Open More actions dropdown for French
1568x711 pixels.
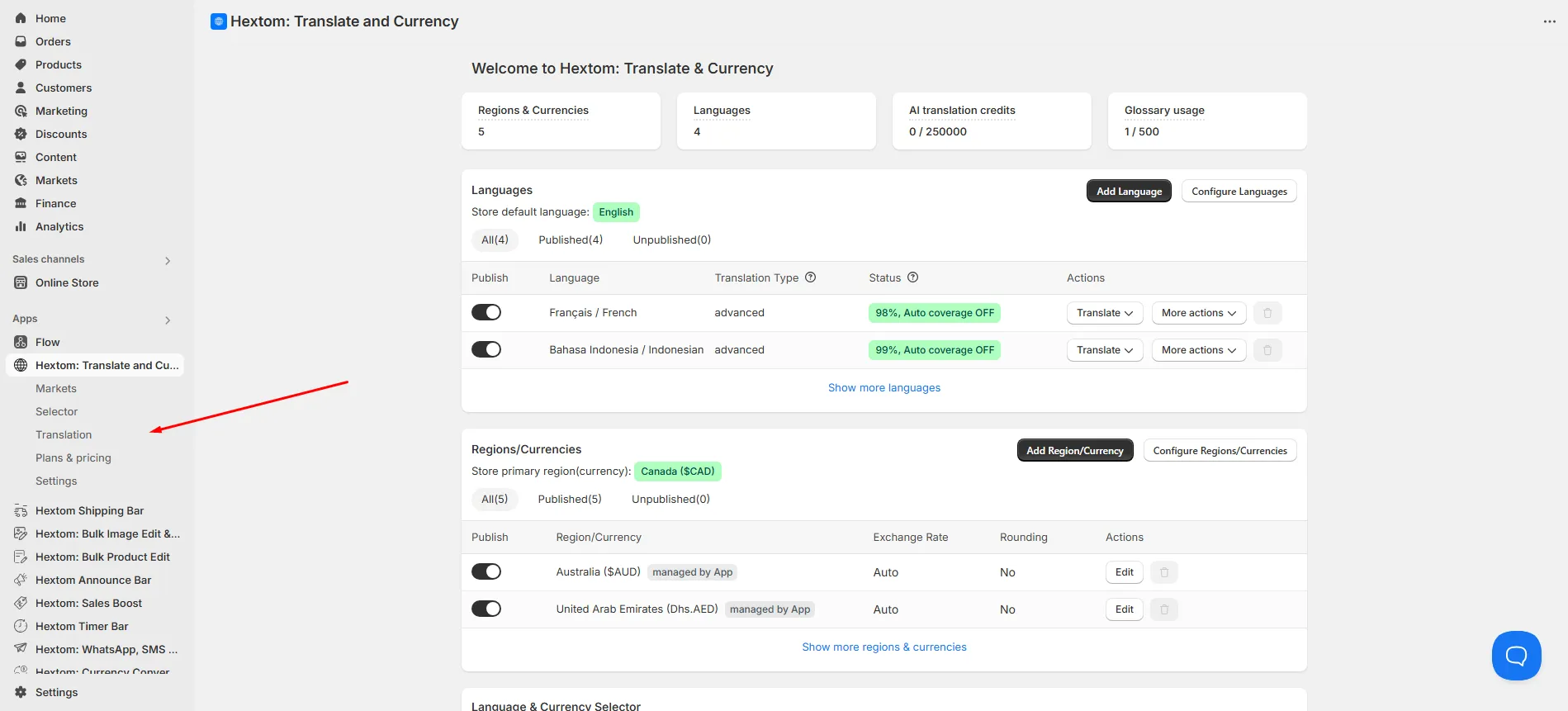click(x=1199, y=313)
